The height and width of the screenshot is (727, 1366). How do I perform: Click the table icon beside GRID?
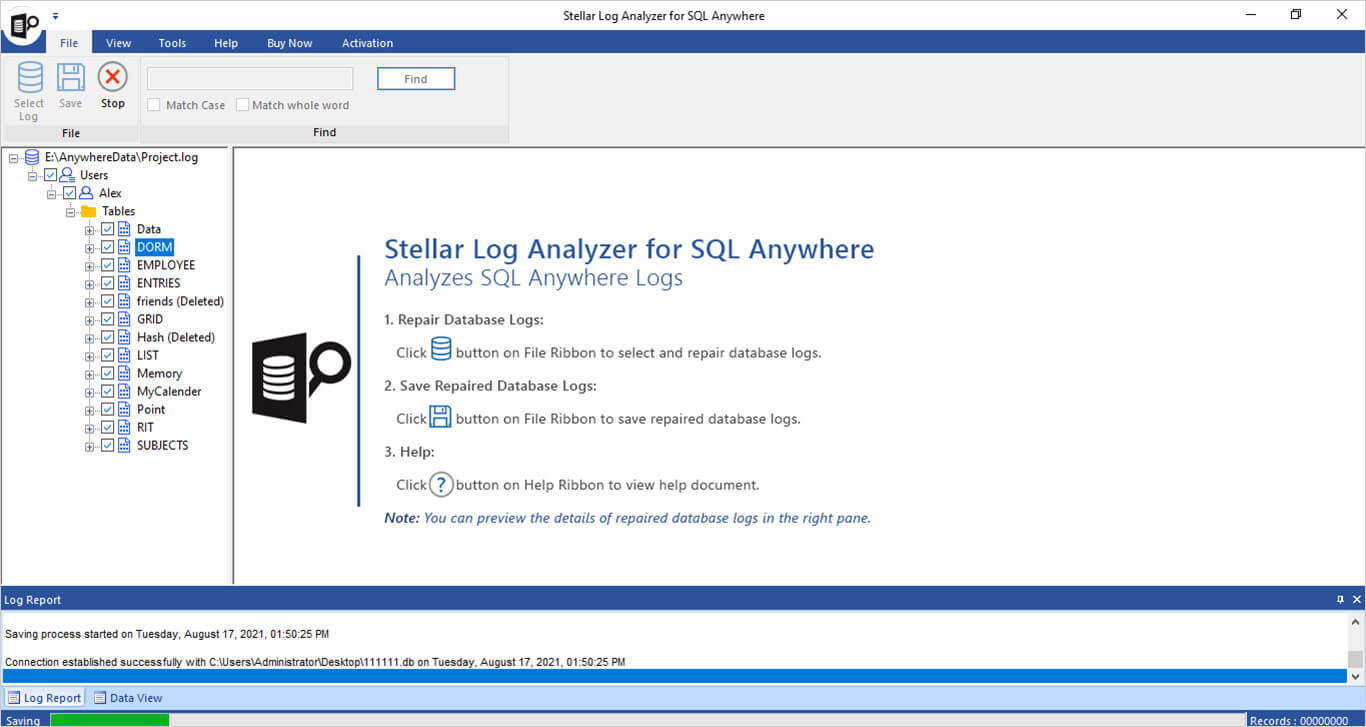125,319
